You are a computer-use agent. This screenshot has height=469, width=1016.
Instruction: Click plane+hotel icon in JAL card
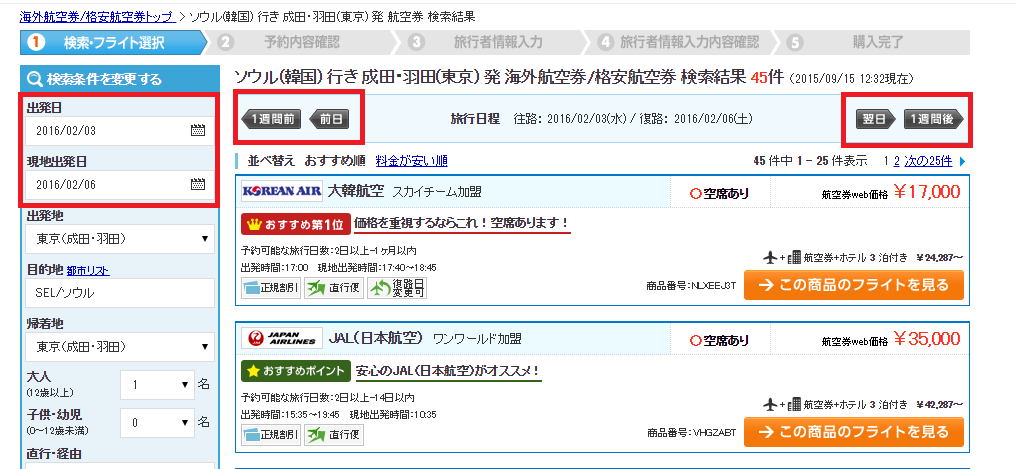click(782, 405)
